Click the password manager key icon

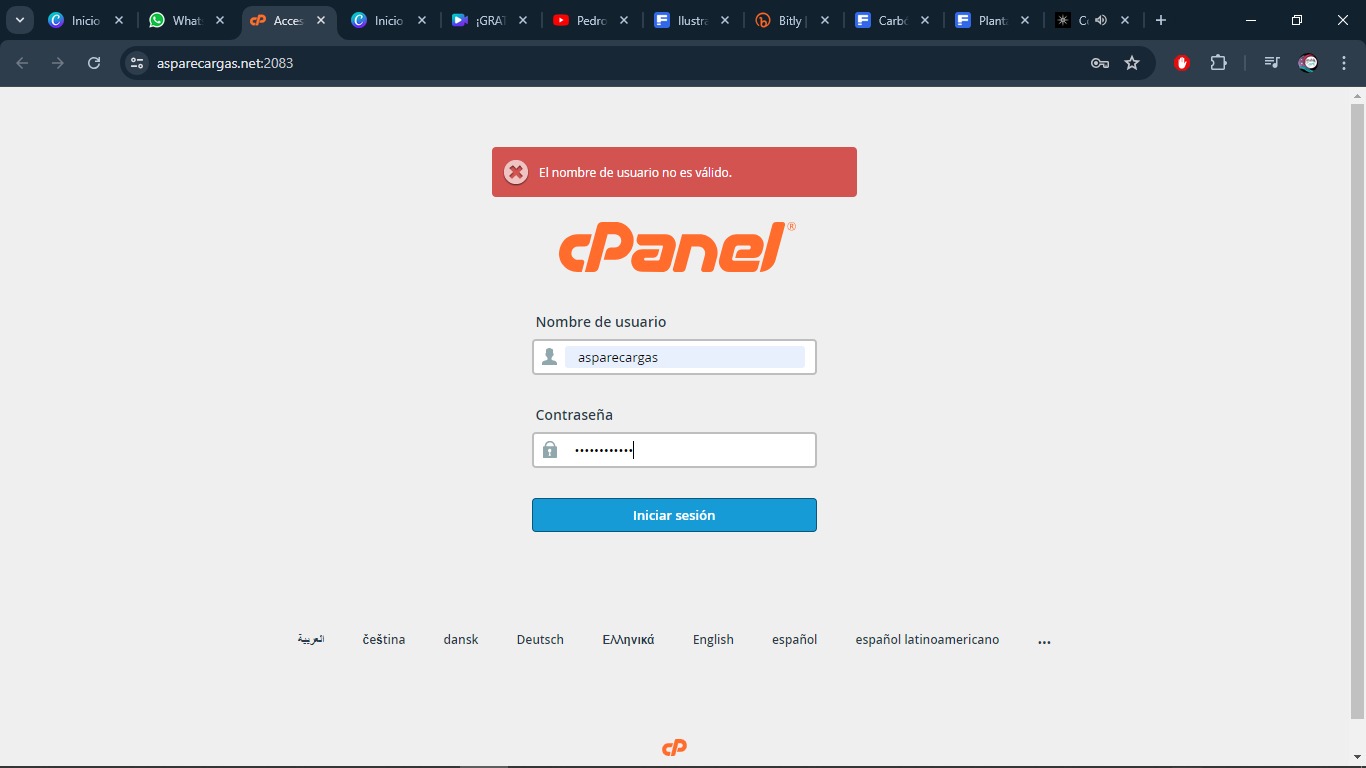(x=1099, y=63)
